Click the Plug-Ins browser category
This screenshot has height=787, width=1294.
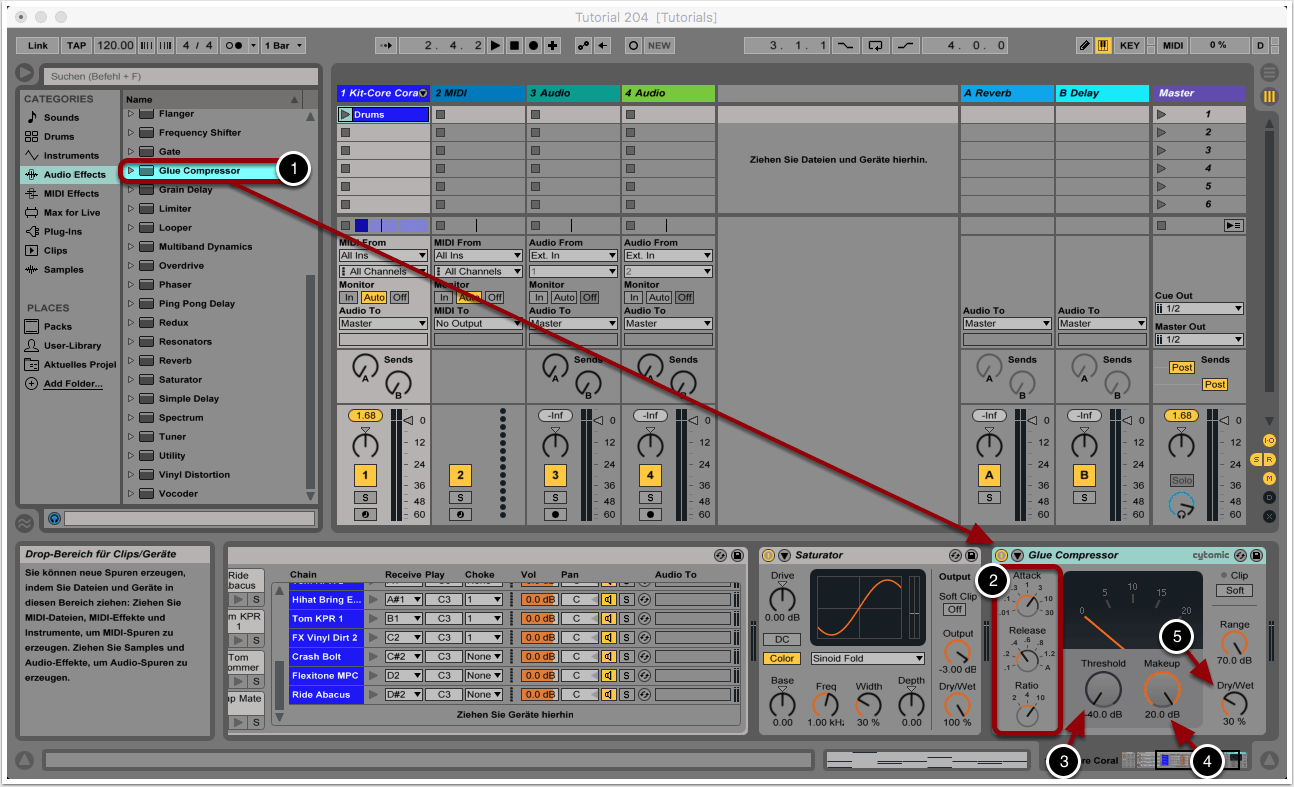click(62, 231)
